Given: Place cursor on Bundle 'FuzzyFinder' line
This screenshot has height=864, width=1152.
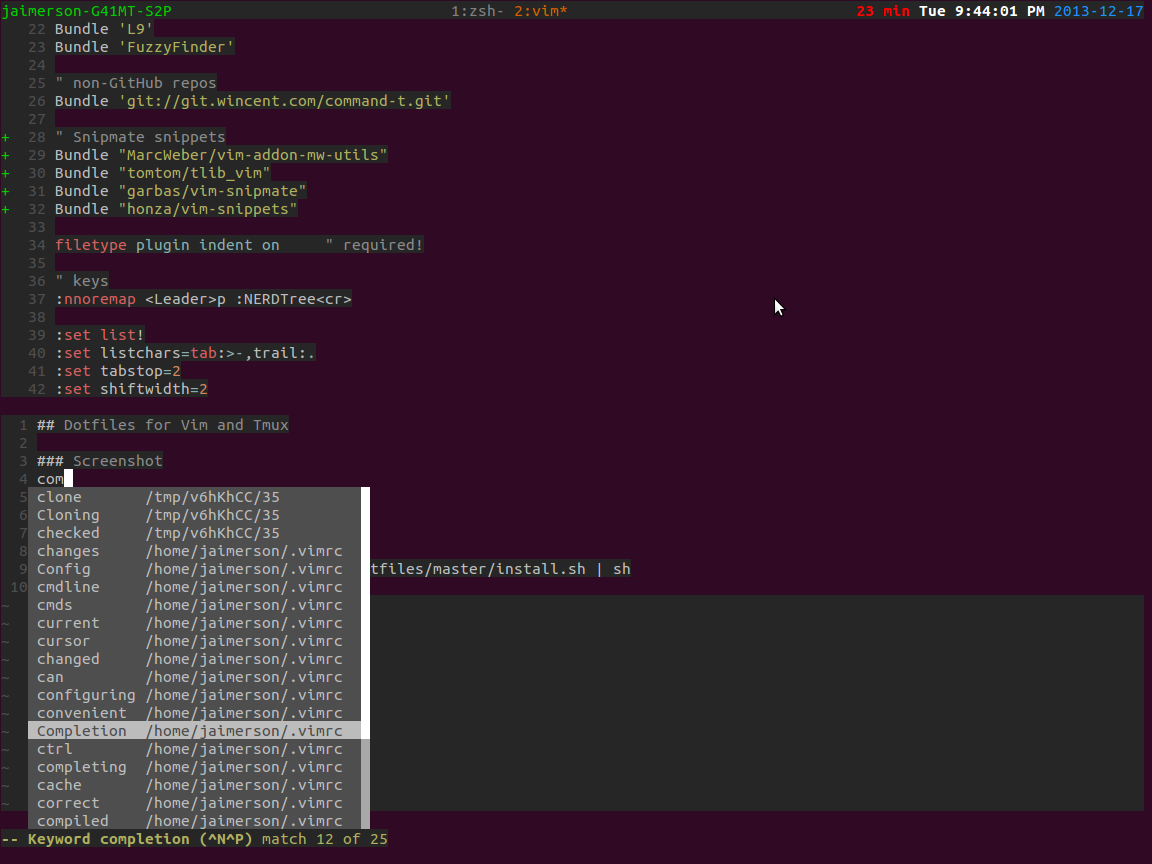Looking at the screenshot, I should click(145, 47).
